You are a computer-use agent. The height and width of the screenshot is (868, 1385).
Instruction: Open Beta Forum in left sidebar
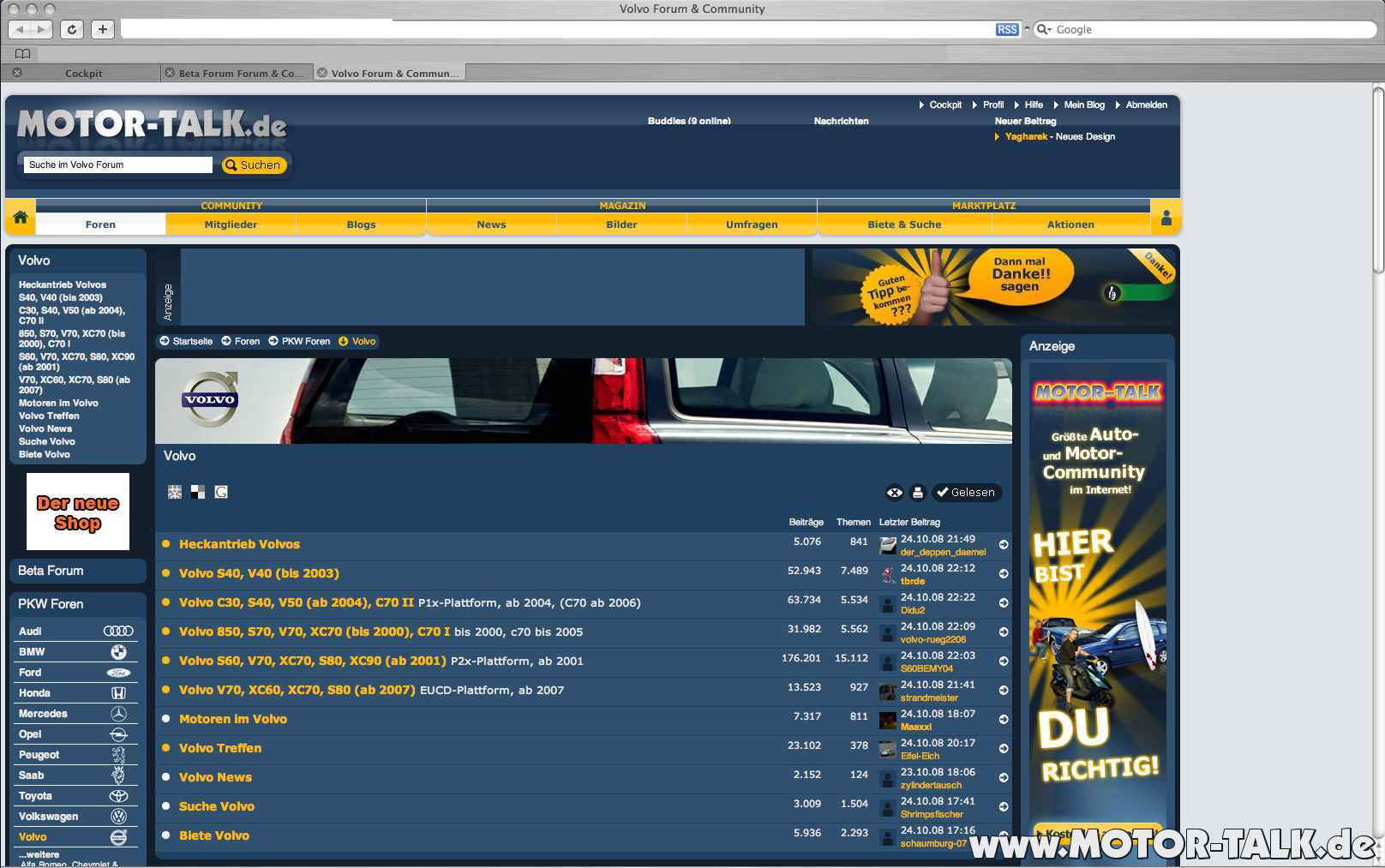click(x=51, y=571)
